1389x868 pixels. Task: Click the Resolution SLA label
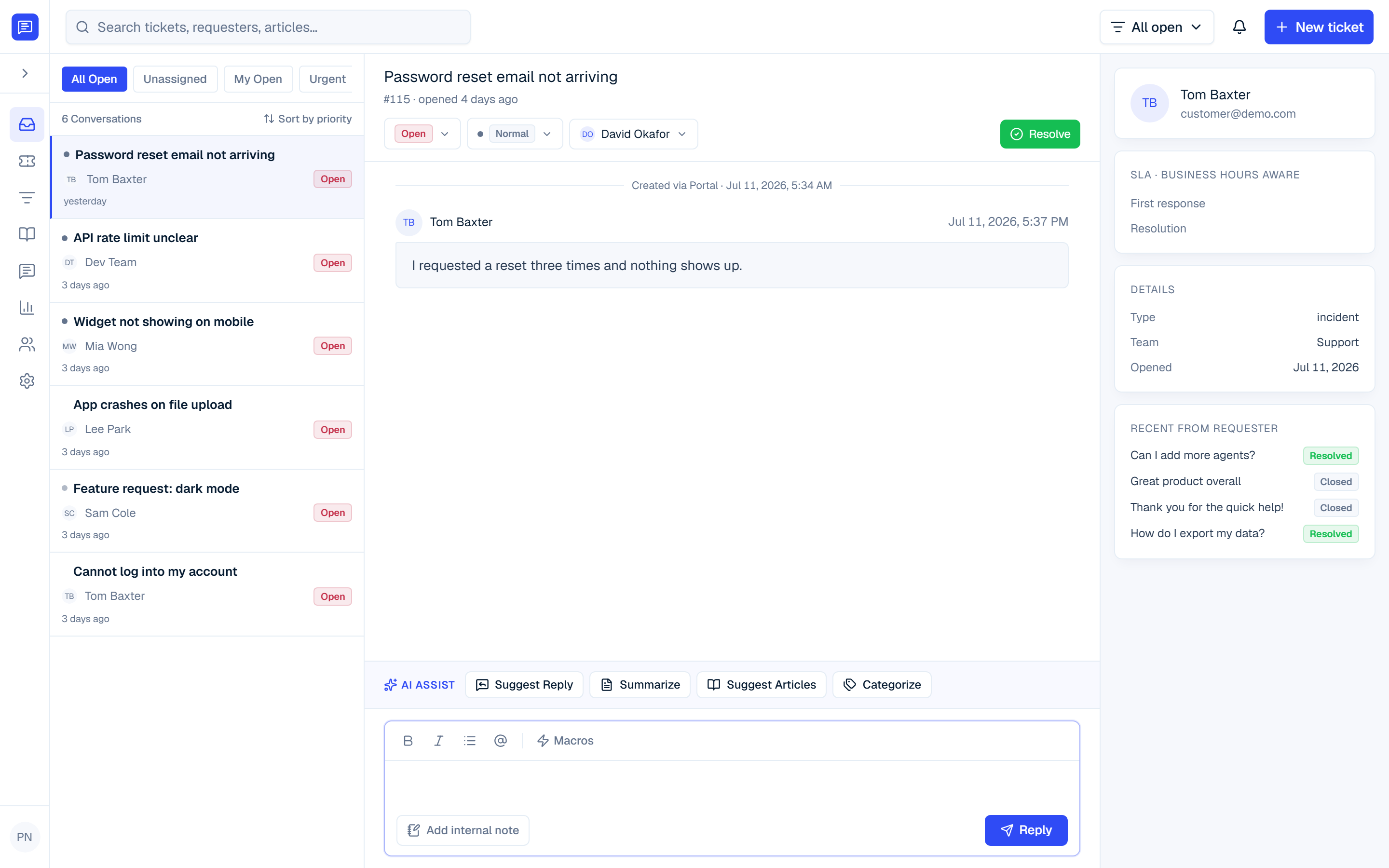1158,229
